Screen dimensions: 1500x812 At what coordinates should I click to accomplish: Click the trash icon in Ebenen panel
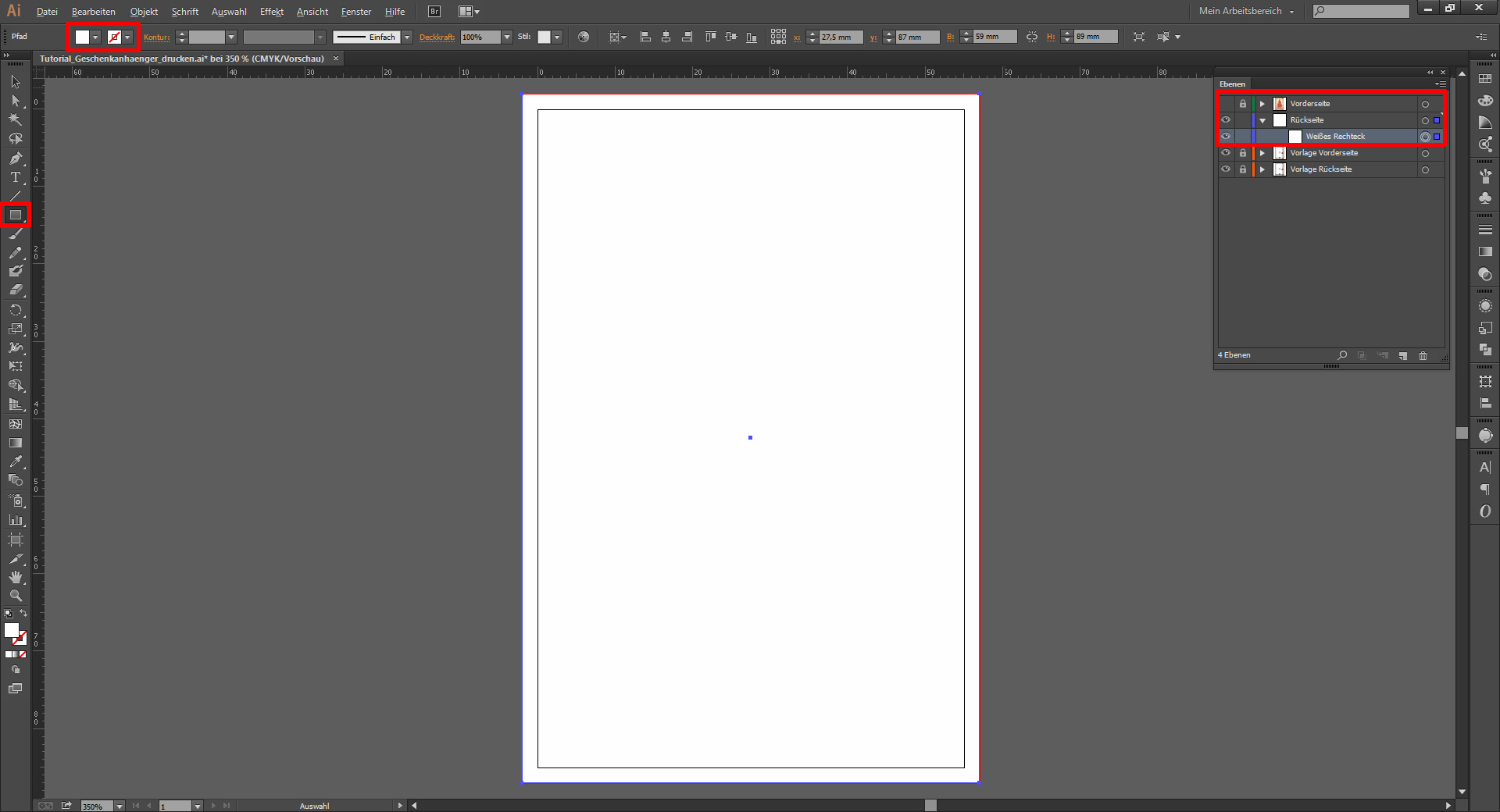pos(1423,356)
